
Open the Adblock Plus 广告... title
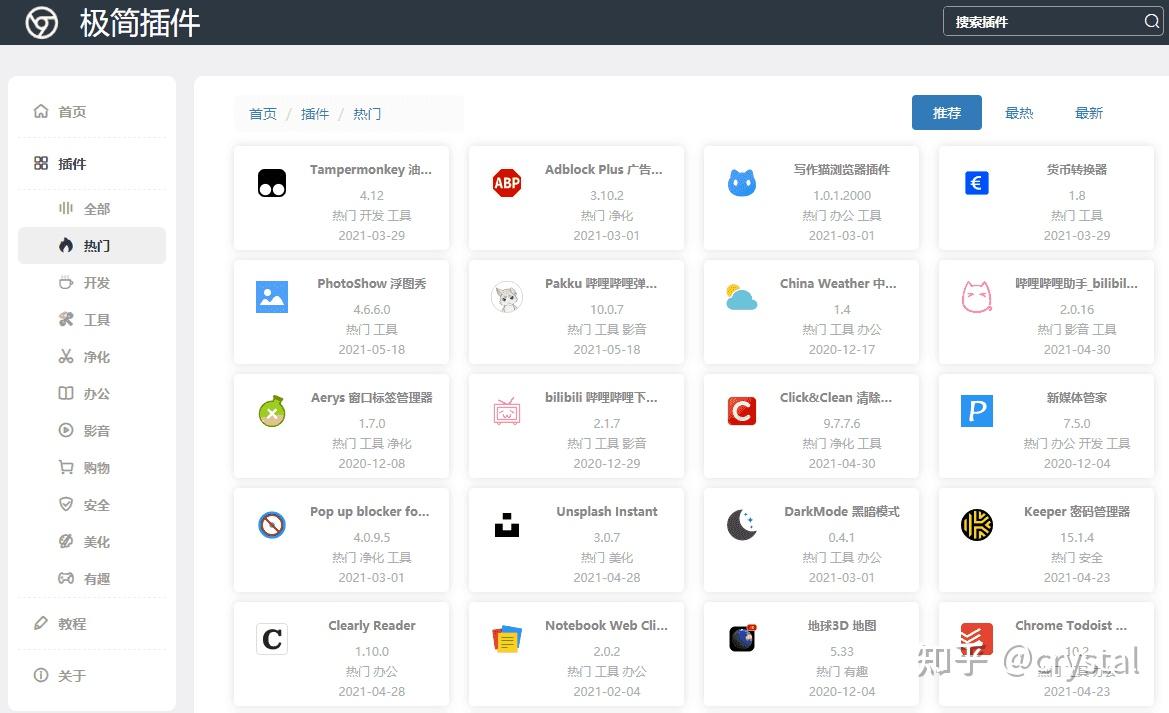(x=604, y=169)
